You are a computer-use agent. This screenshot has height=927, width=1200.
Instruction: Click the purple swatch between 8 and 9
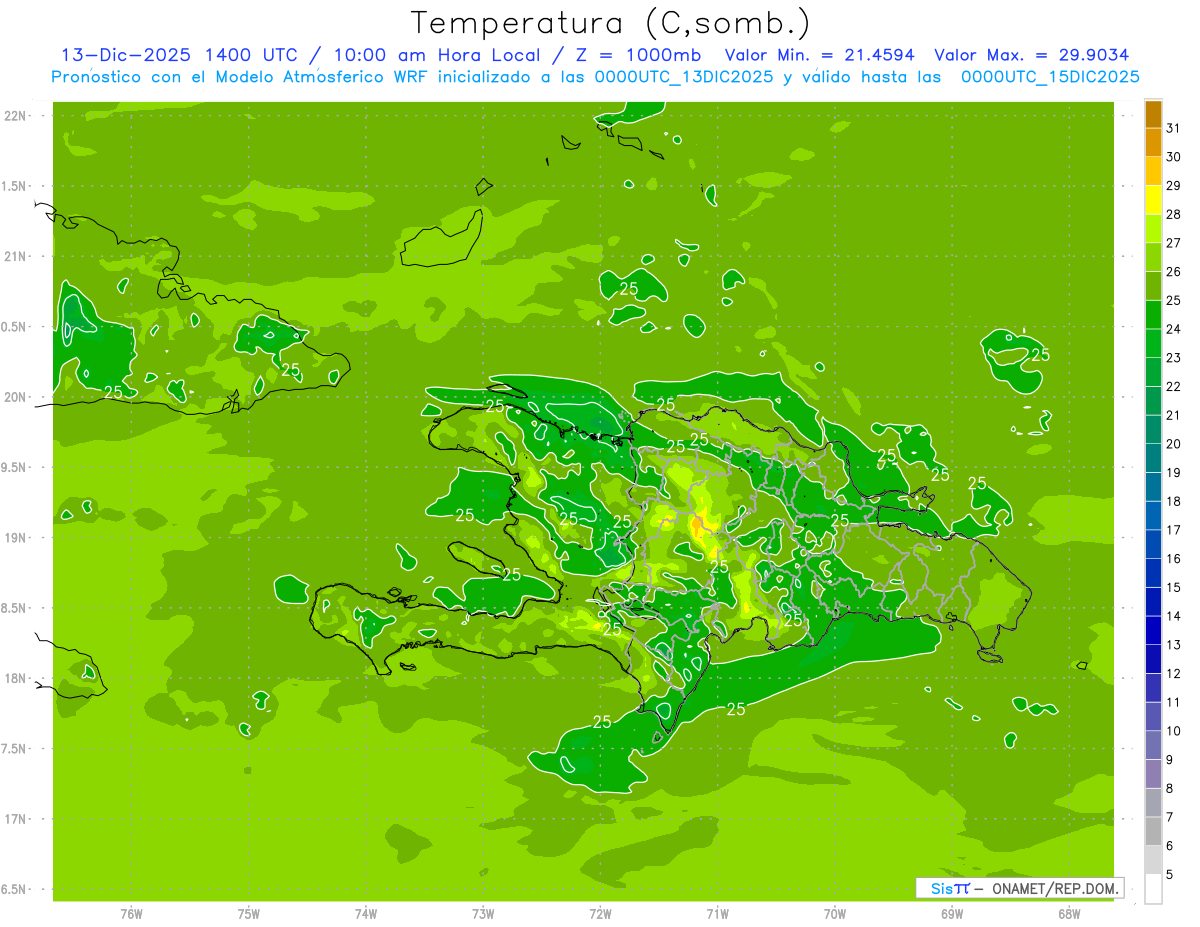(1153, 774)
